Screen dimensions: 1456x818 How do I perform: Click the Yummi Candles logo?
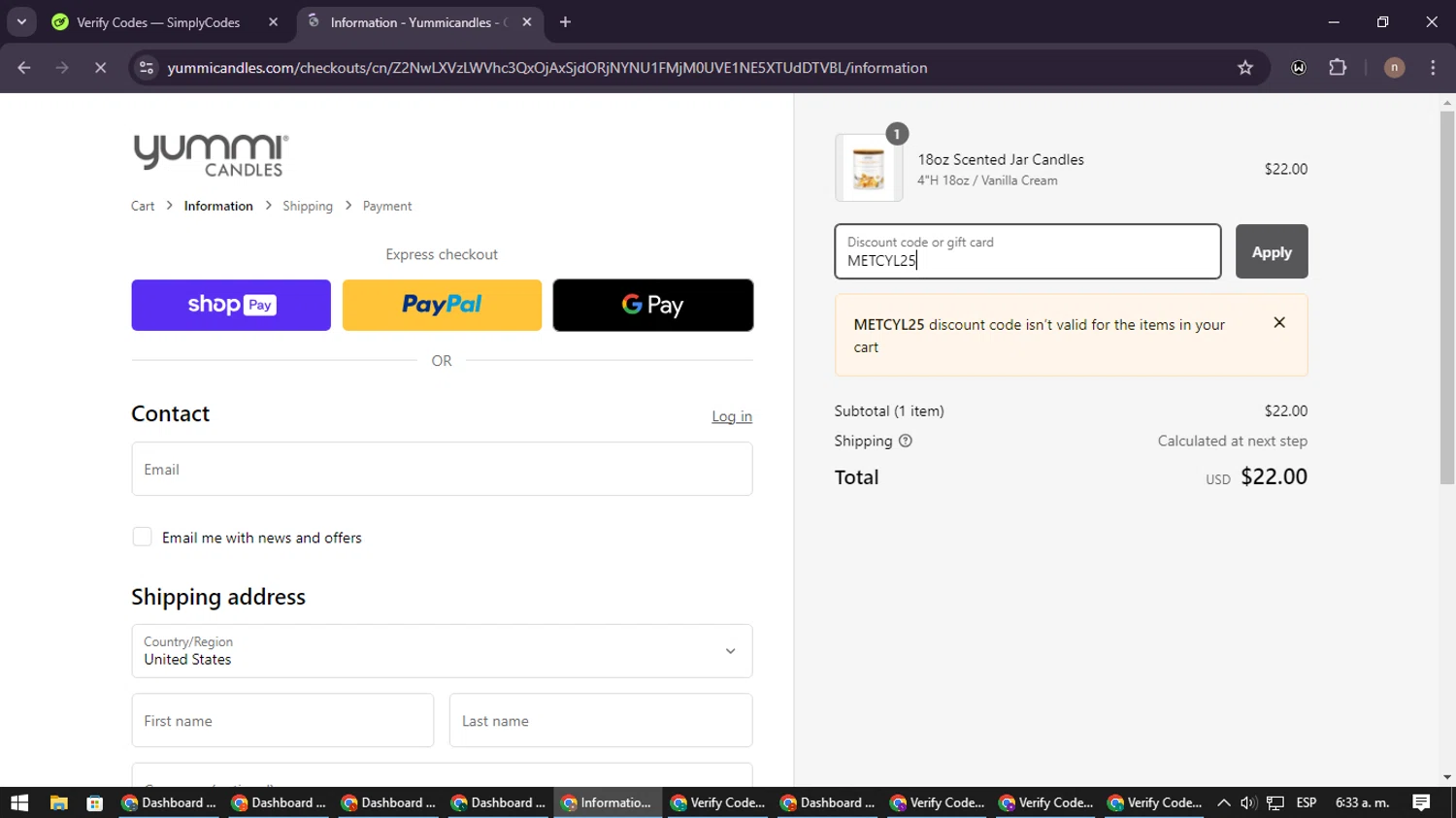[211, 155]
